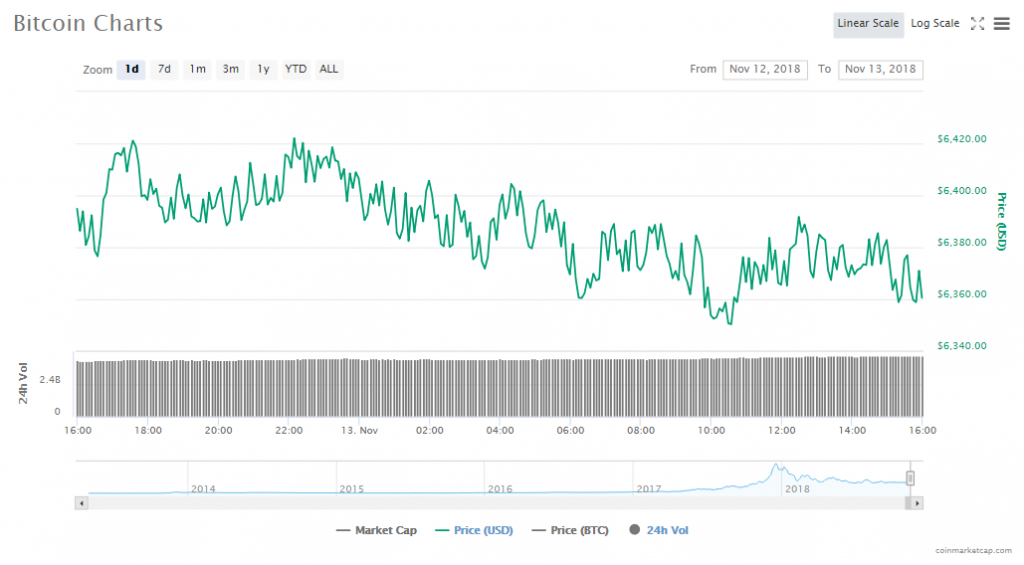Open the chart hamburger menu
Image resolution: width=1024 pixels, height=565 pixels.
coord(1001,23)
